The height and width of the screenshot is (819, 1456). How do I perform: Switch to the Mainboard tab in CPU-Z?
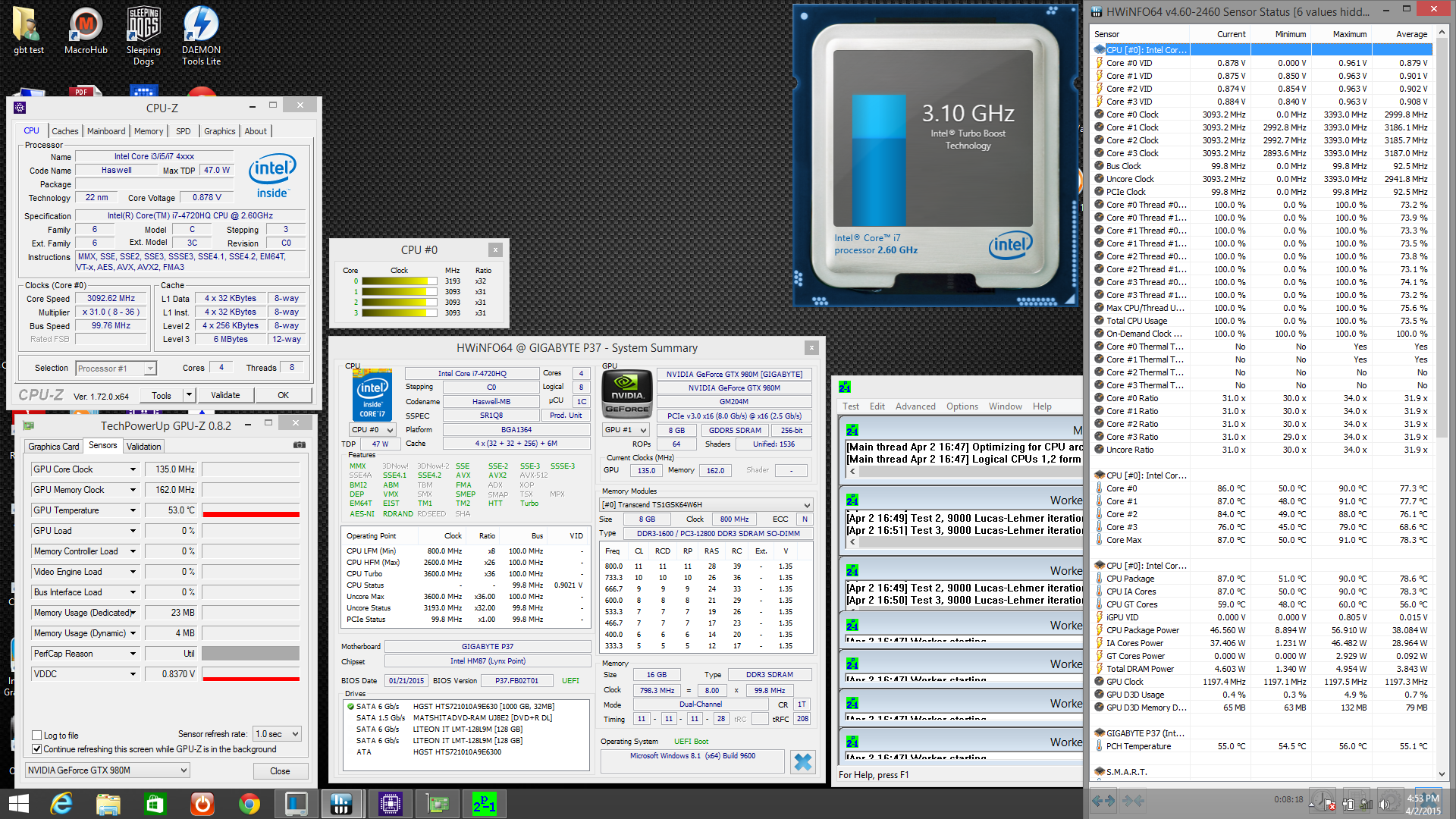click(106, 131)
